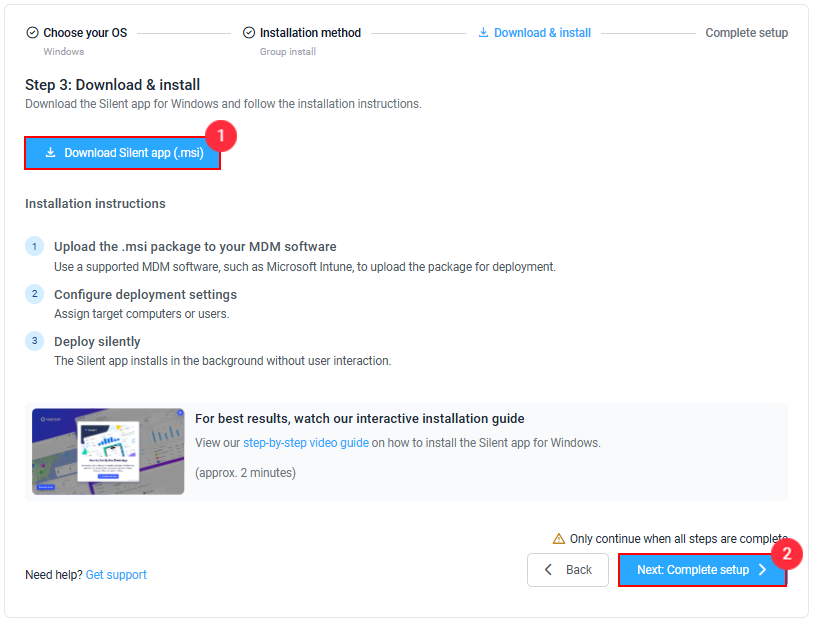This screenshot has width=813, height=626.
Task: Open the step-by-step video guide link
Action: coord(306,443)
